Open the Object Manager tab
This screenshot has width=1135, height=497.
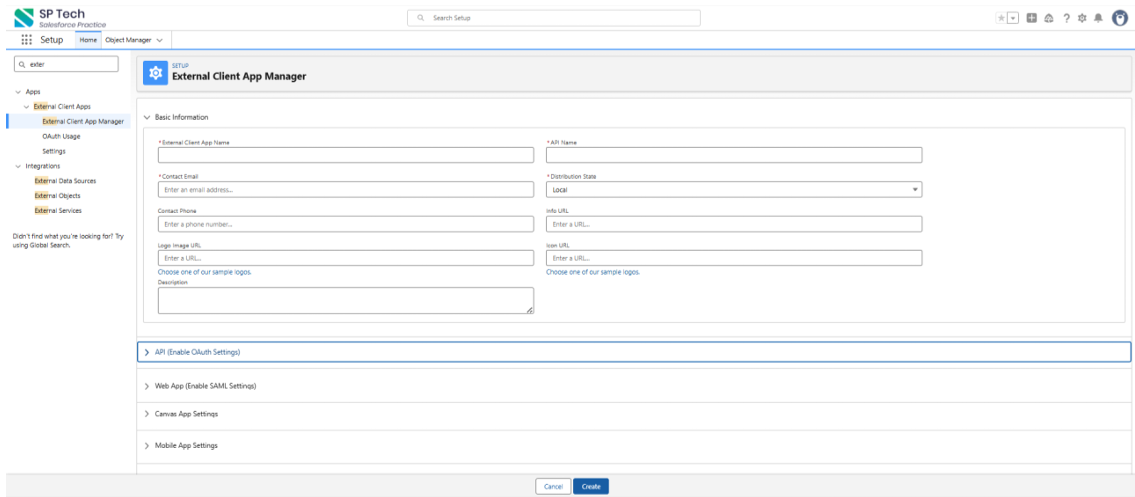click(128, 40)
